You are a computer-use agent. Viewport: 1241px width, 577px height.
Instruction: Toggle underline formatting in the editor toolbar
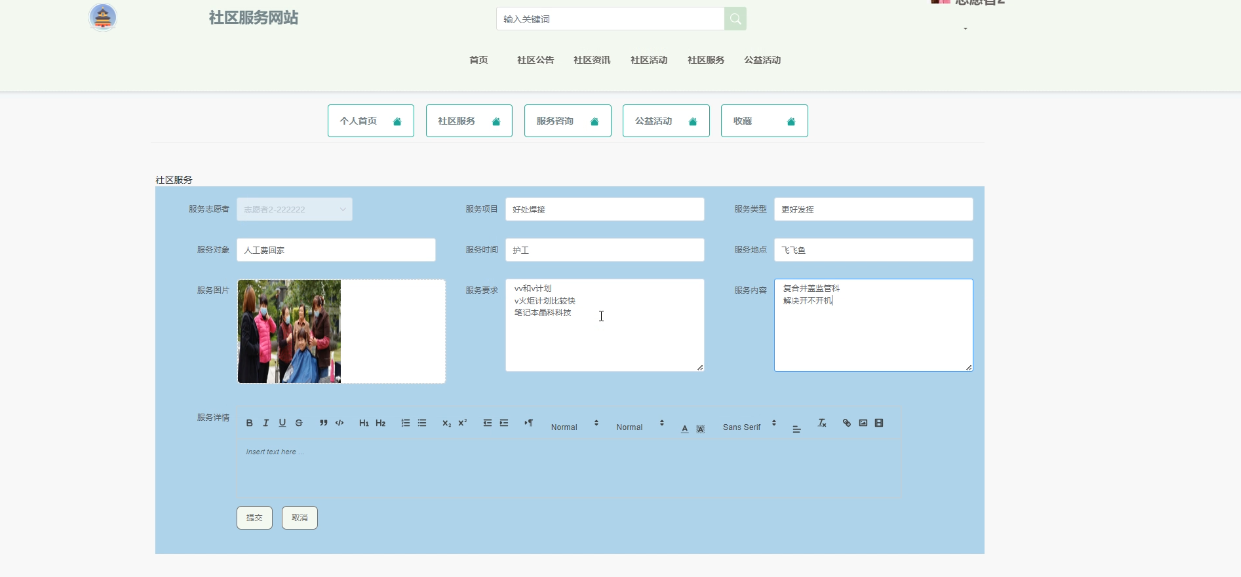pos(282,423)
